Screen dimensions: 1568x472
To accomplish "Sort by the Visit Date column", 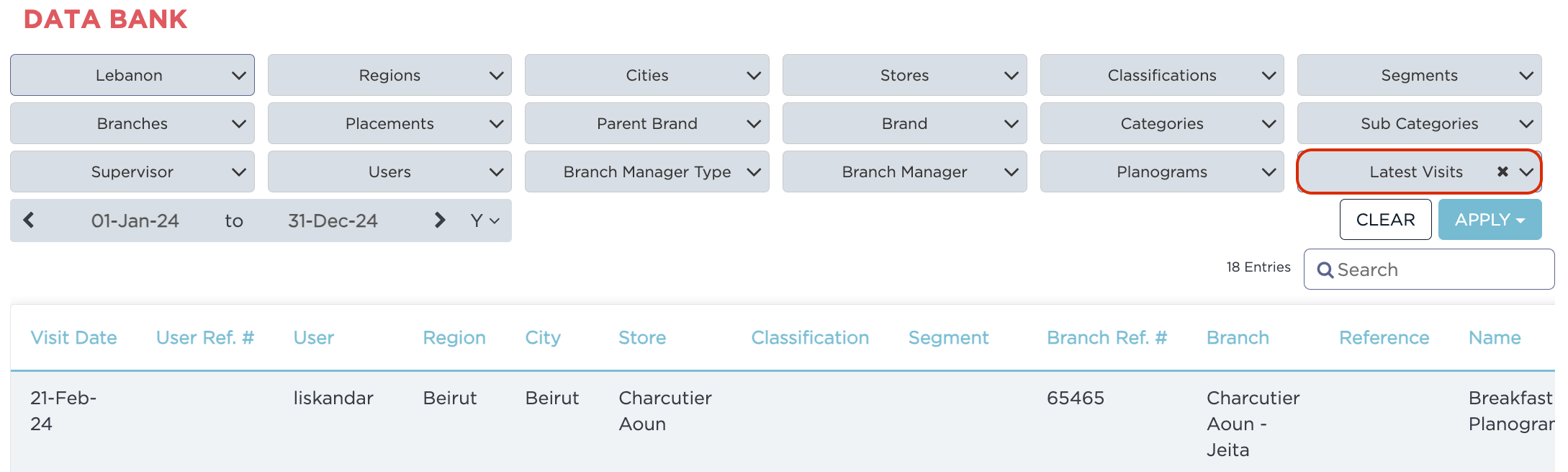I will pyautogui.click(x=73, y=338).
